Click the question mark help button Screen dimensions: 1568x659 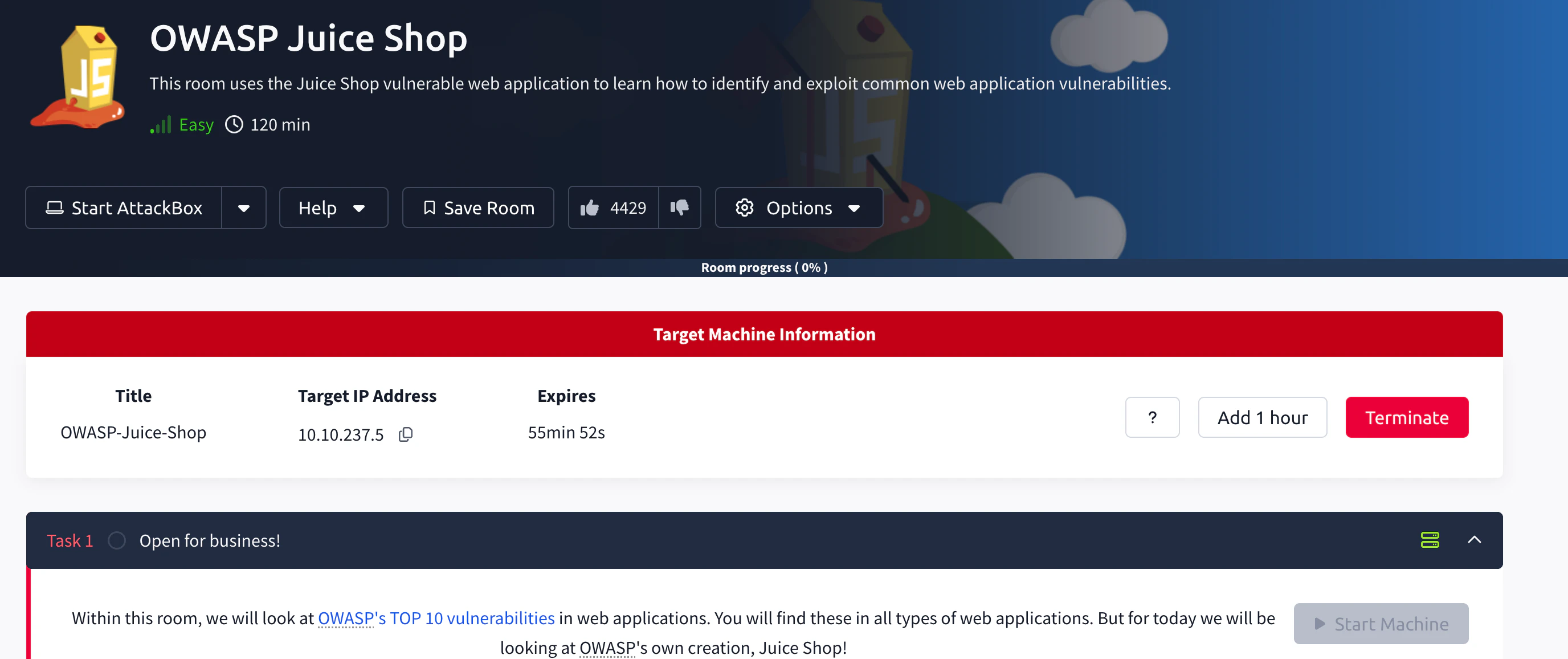click(x=1151, y=417)
